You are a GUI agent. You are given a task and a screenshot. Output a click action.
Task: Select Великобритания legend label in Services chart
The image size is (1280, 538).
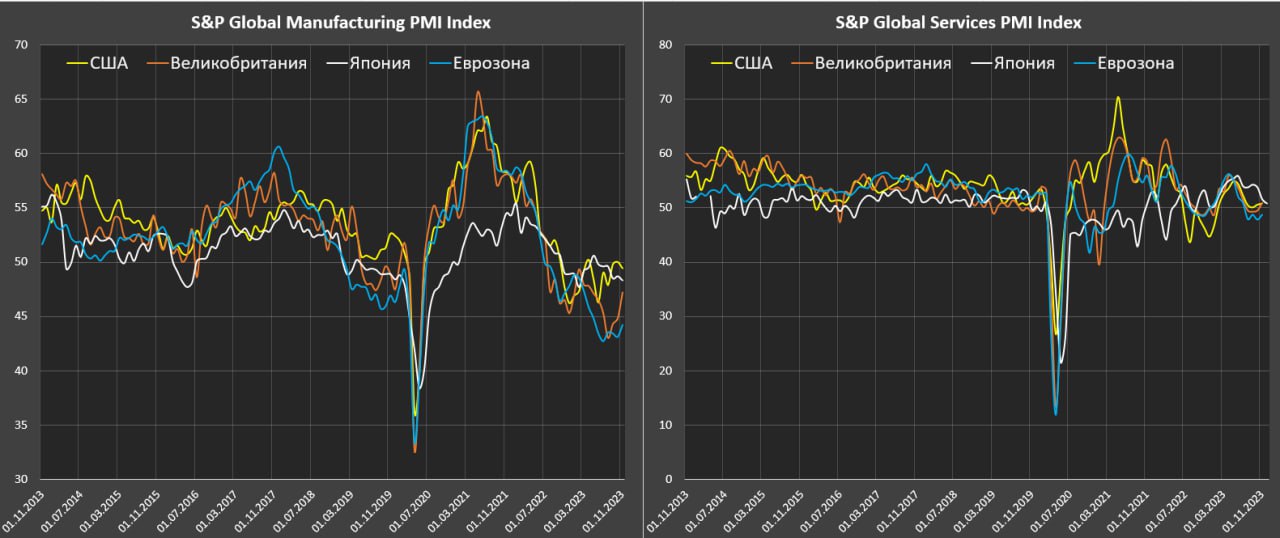point(882,64)
